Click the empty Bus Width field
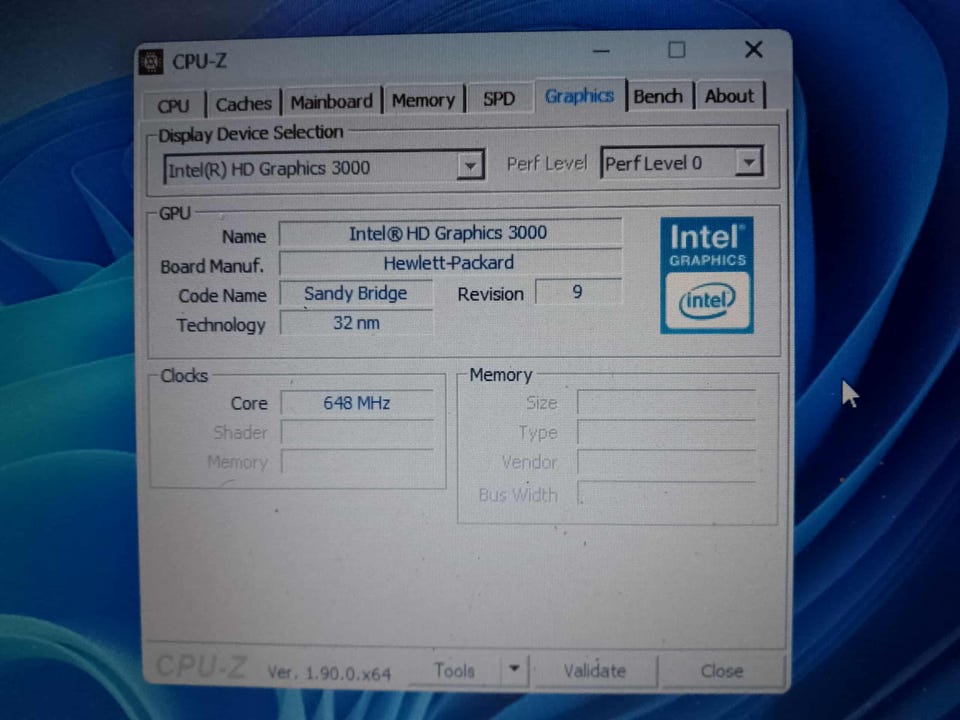Image resolution: width=960 pixels, height=720 pixels. (667, 493)
